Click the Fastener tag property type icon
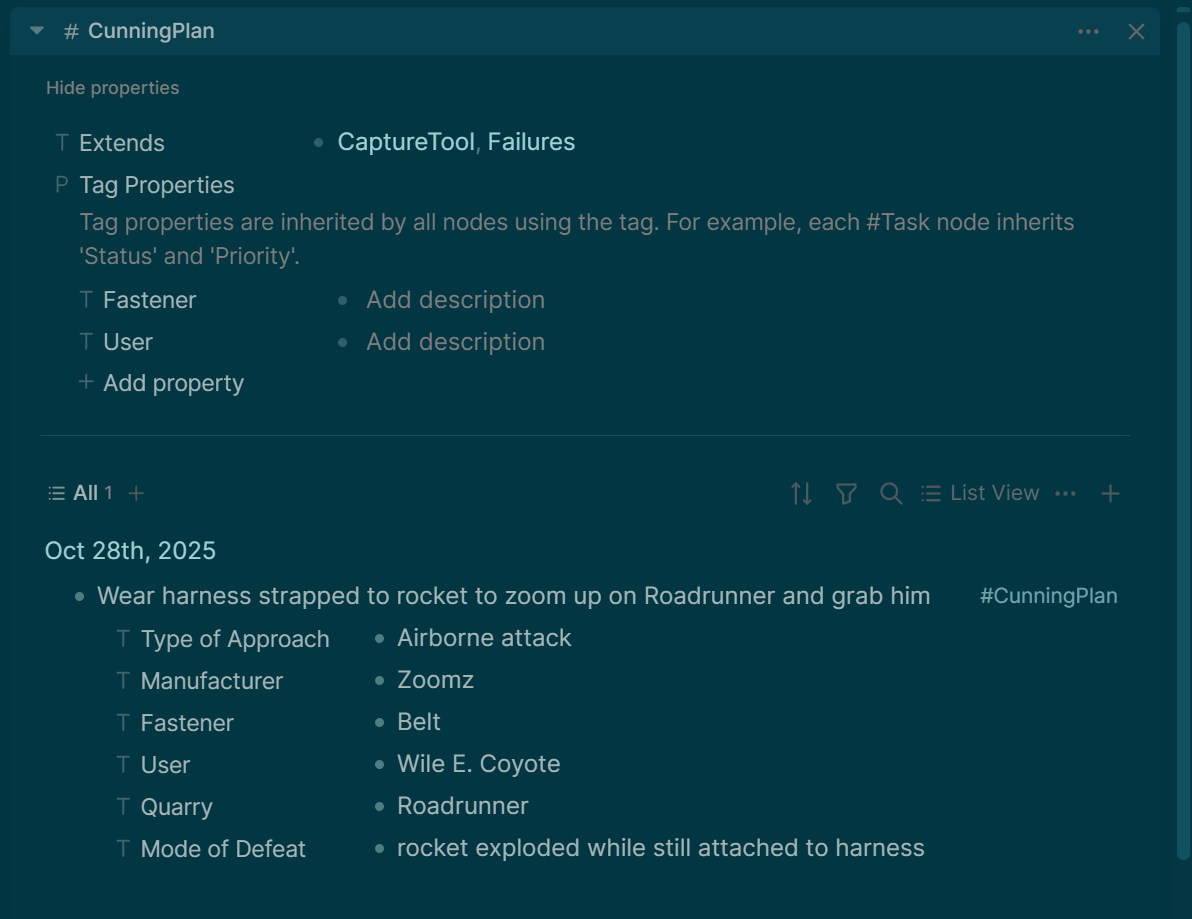This screenshot has height=919, width=1192. click(x=86, y=300)
